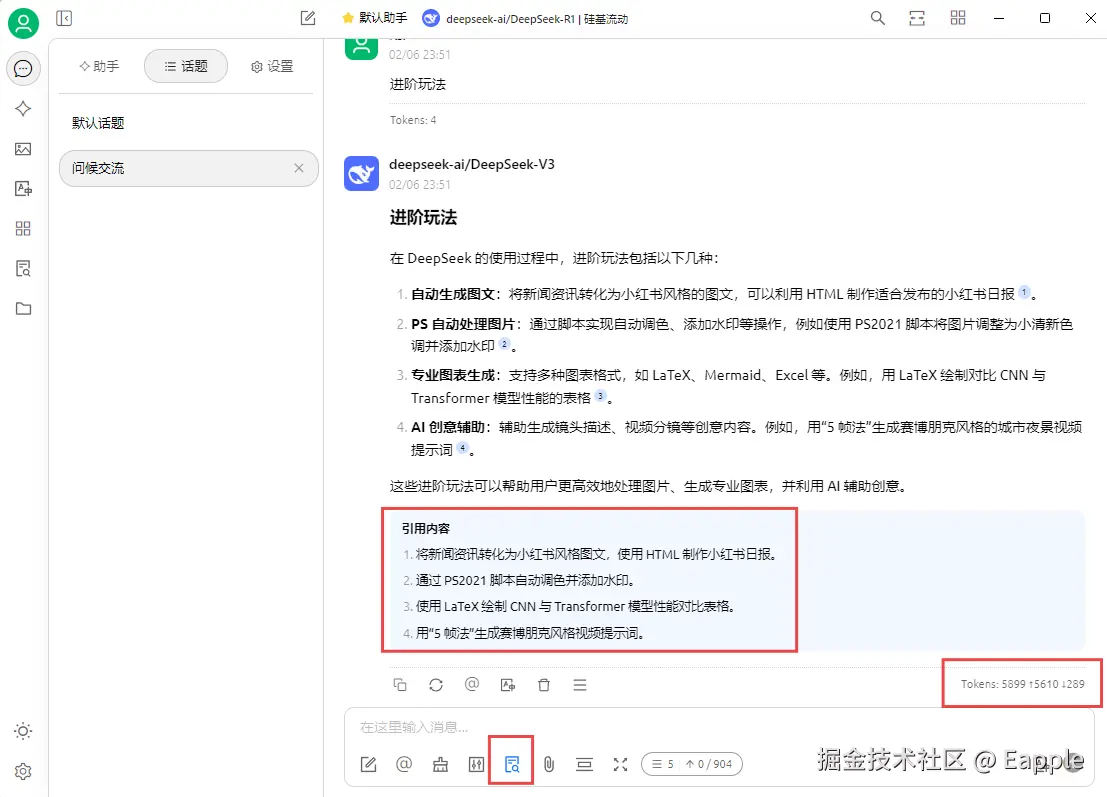Viewport: 1107px width, 797px height.
Task: Attach a file with paperclip icon
Action: click(x=549, y=764)
